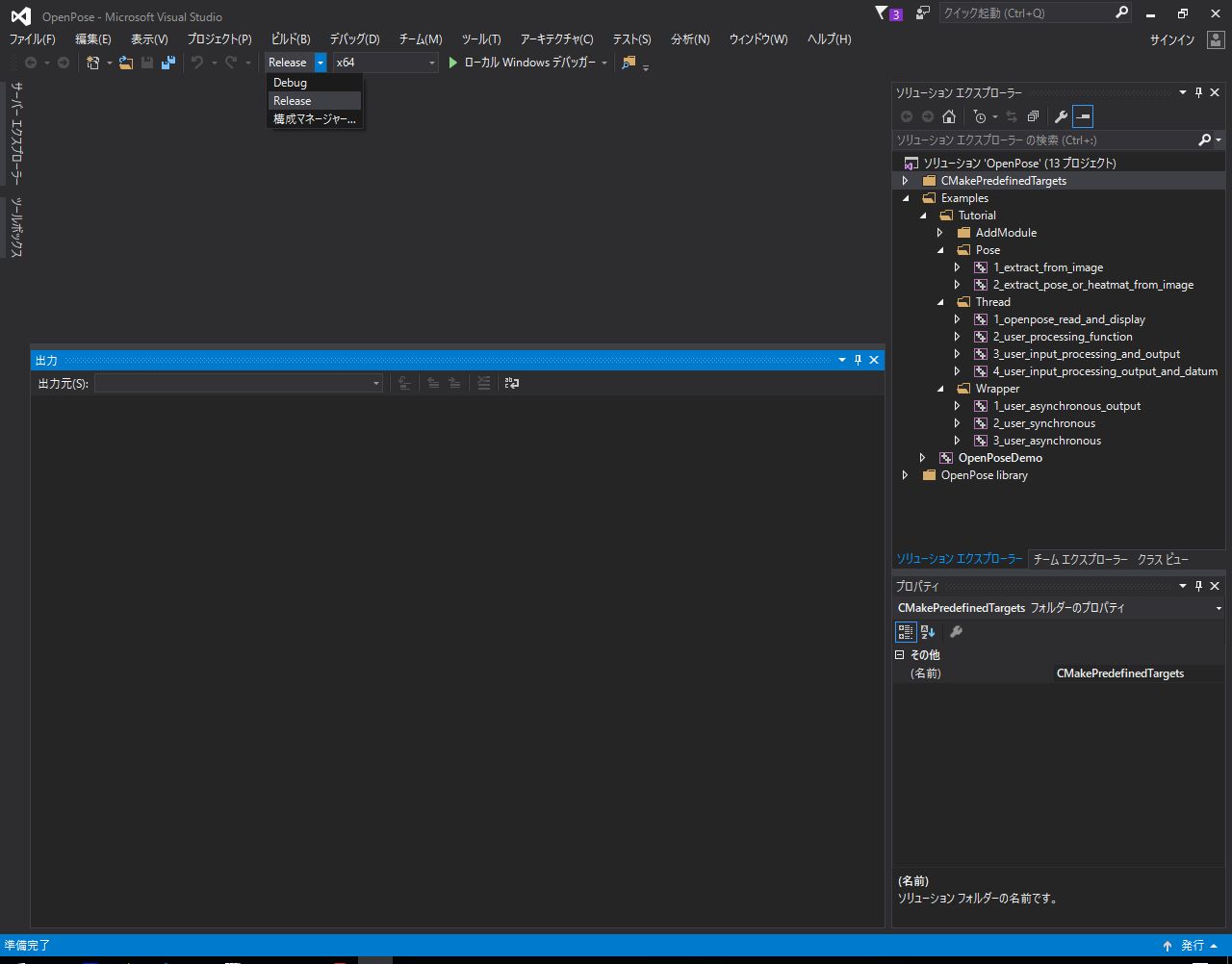This screenshot has width=1232, height=964.
Task: Select the OpenPoseDemo project
Action: (1000, 458)
